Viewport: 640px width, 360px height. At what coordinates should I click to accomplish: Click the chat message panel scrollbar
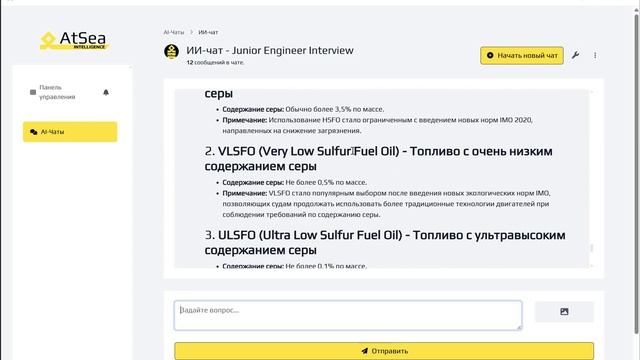pos(591,247)
